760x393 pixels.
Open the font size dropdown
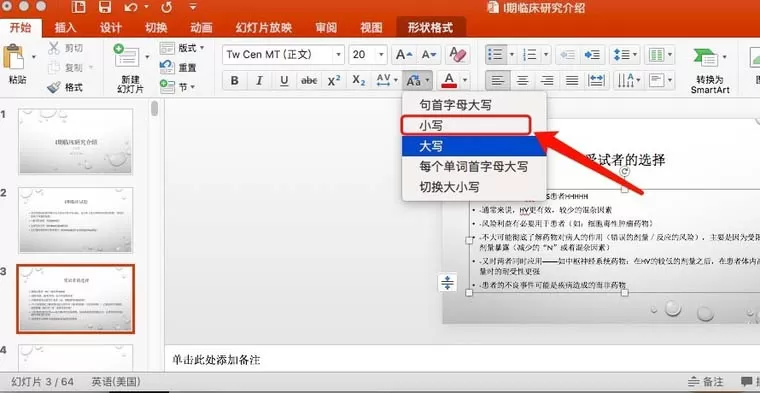click(381, 54)
